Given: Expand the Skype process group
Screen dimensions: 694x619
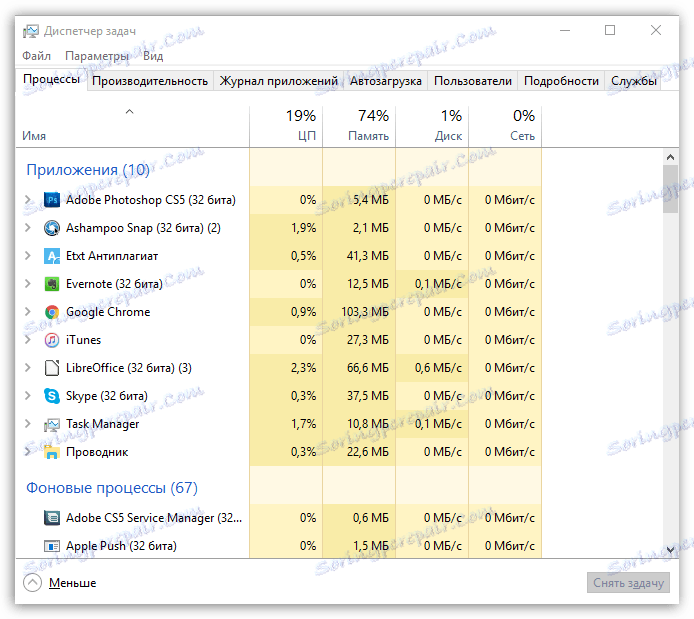Looking at the screenshot, I should click(x=27, y=395).
